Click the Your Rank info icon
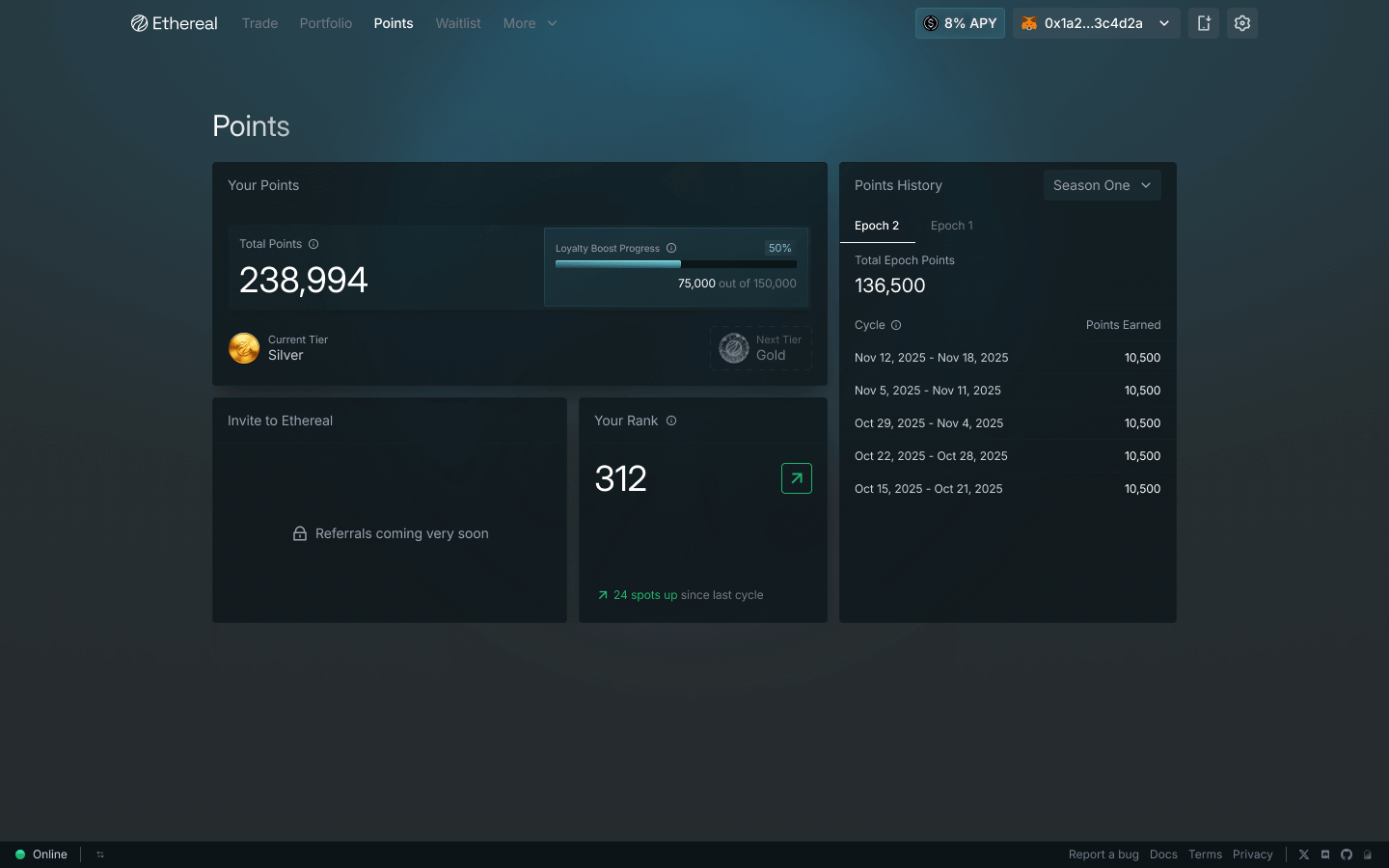This screenshot has height=868, width=1389. tap(670, 420)
